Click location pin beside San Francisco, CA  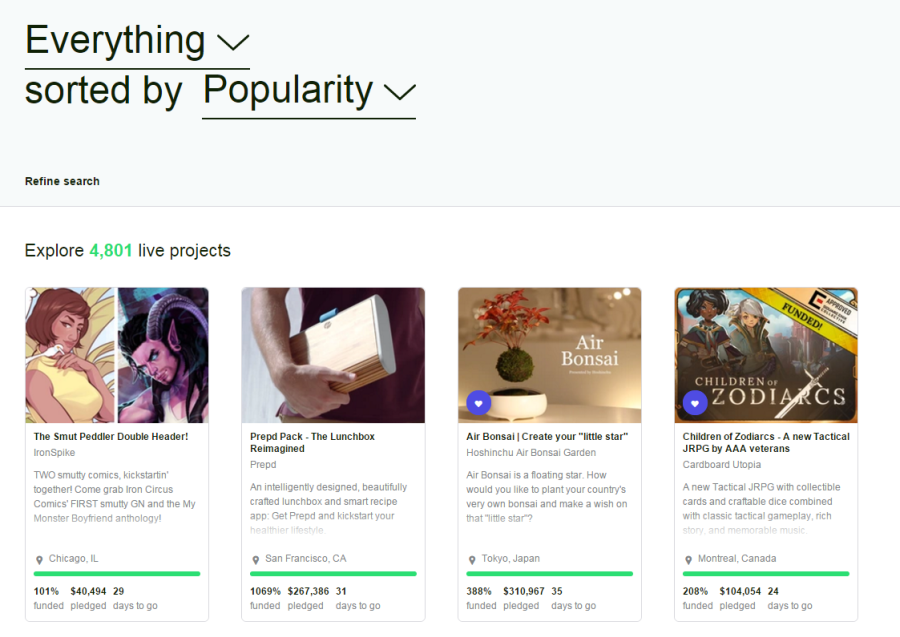[x=255, y=560]
